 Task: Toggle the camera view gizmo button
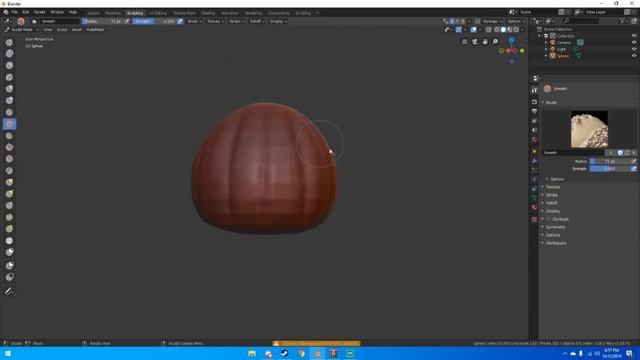tap(475, 42)
